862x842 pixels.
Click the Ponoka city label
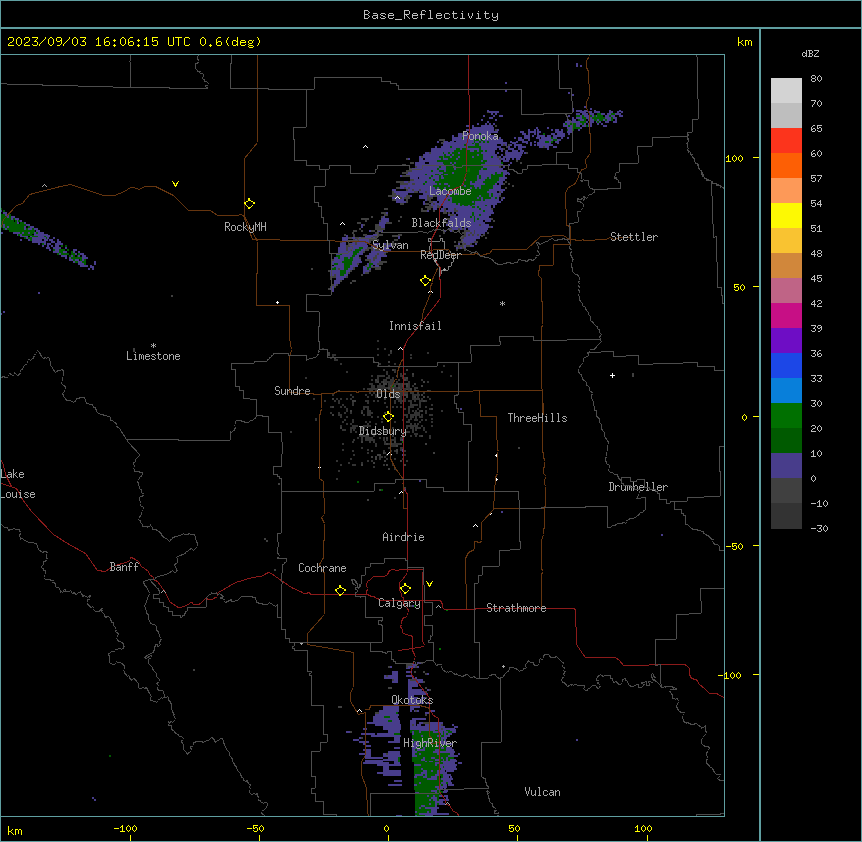click(480, 136)
